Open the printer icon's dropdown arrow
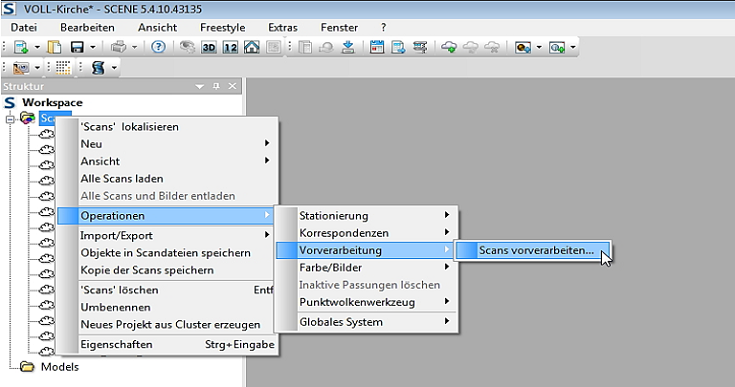The width and height of the screenshot is (735, 387). [x=135, y=47]
